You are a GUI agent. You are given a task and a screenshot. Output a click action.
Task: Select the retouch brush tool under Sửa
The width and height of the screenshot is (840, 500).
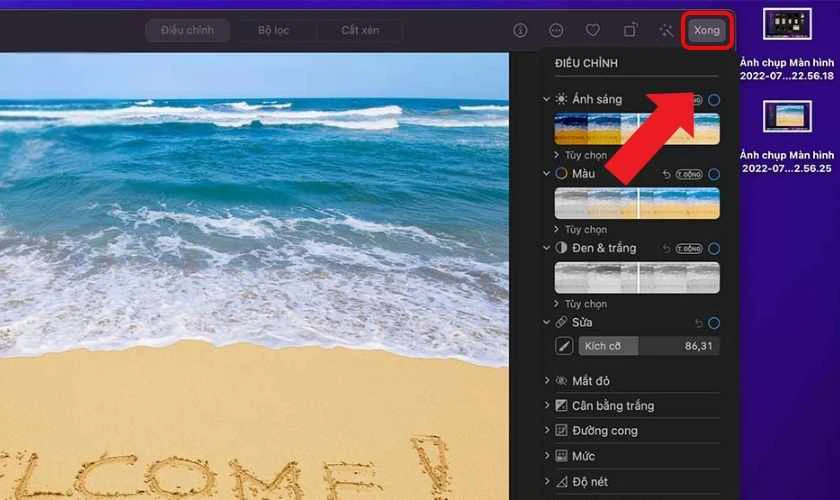(564, 346)
